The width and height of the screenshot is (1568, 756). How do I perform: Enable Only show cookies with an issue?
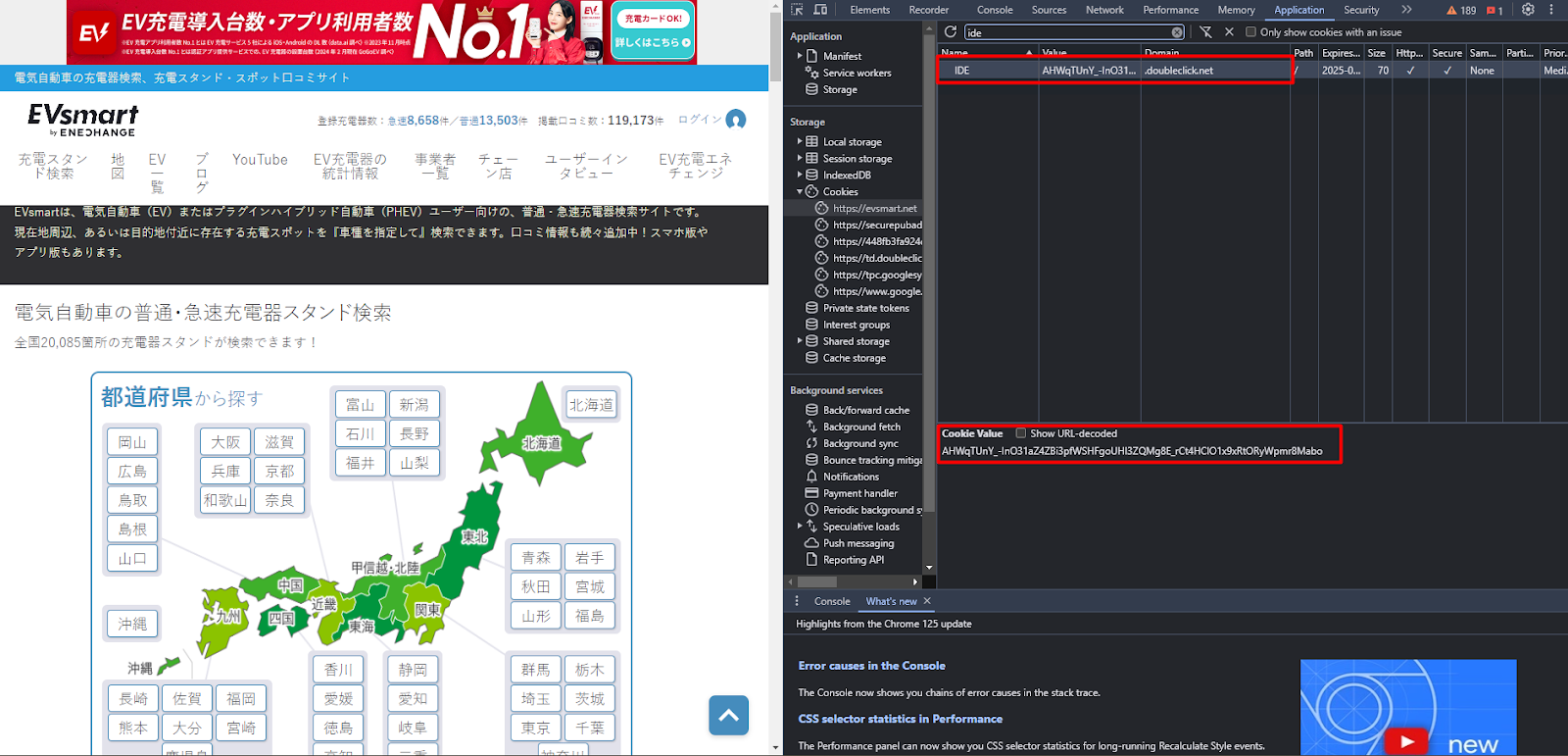pos(1250,32)
